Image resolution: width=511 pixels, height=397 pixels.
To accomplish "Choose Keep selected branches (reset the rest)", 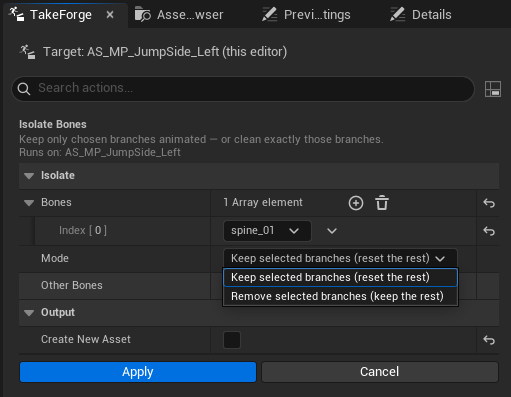I will 340,277.
